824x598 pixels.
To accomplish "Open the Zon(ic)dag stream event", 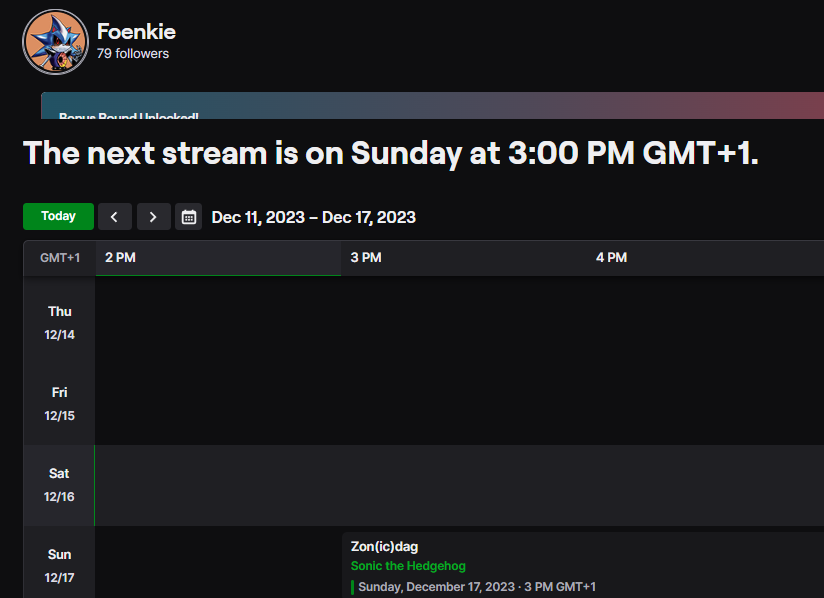I will point(385,547).
